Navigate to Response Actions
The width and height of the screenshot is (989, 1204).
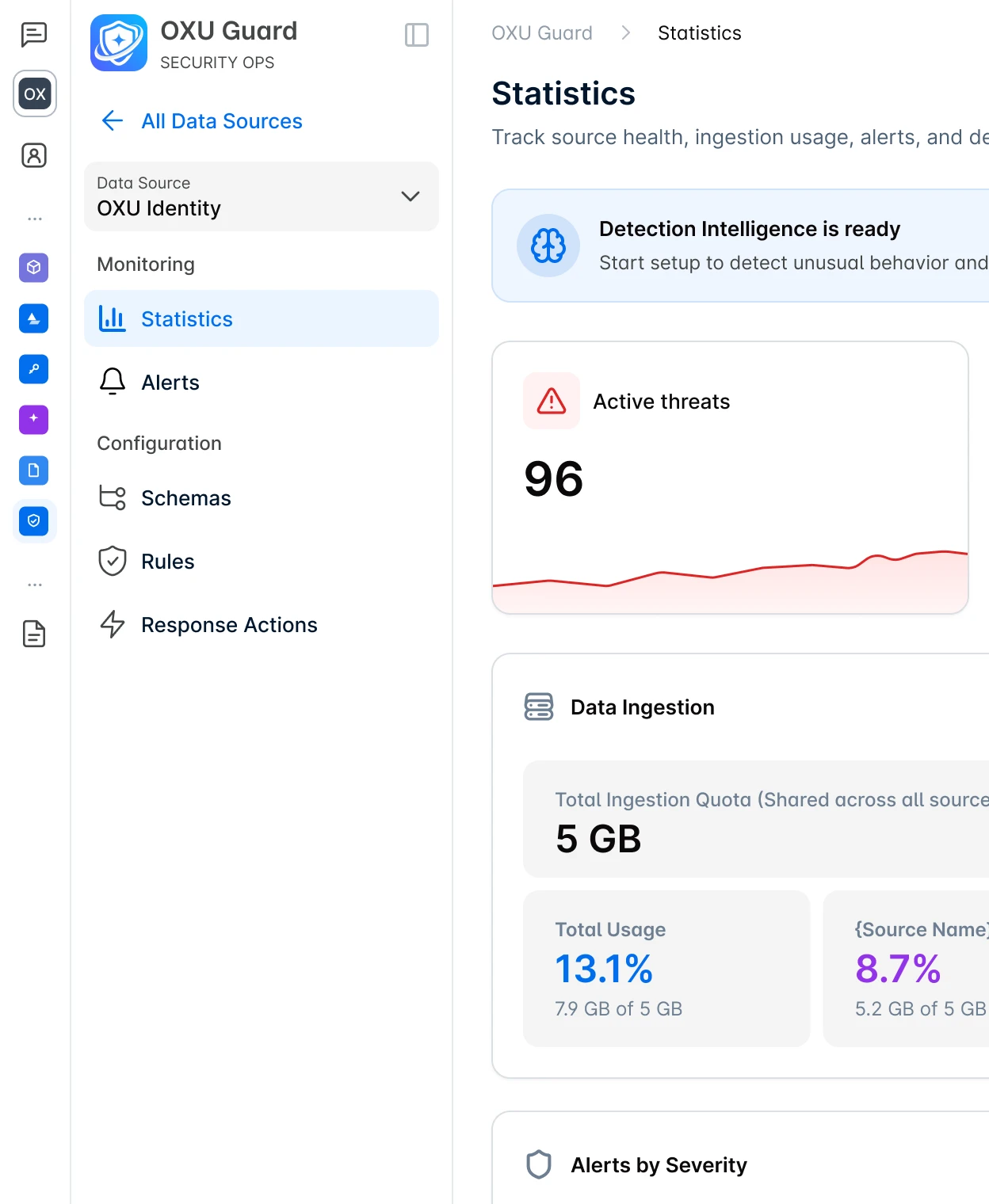coord(262,624)
